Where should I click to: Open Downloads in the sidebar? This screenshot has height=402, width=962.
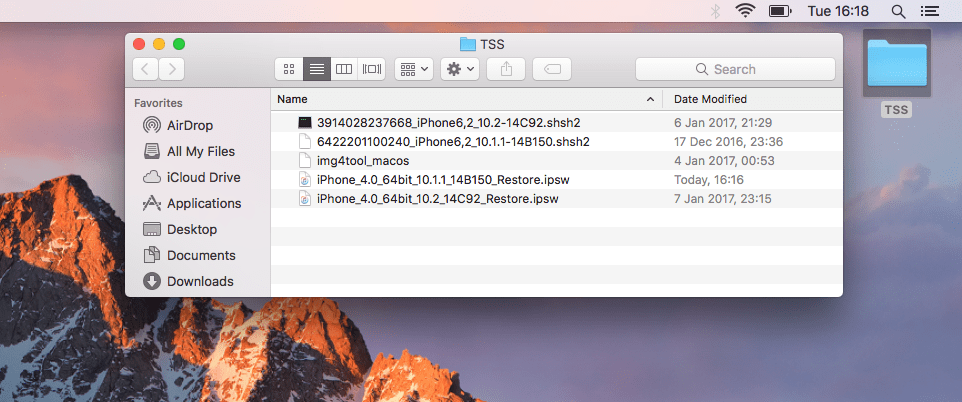point(188,281)
